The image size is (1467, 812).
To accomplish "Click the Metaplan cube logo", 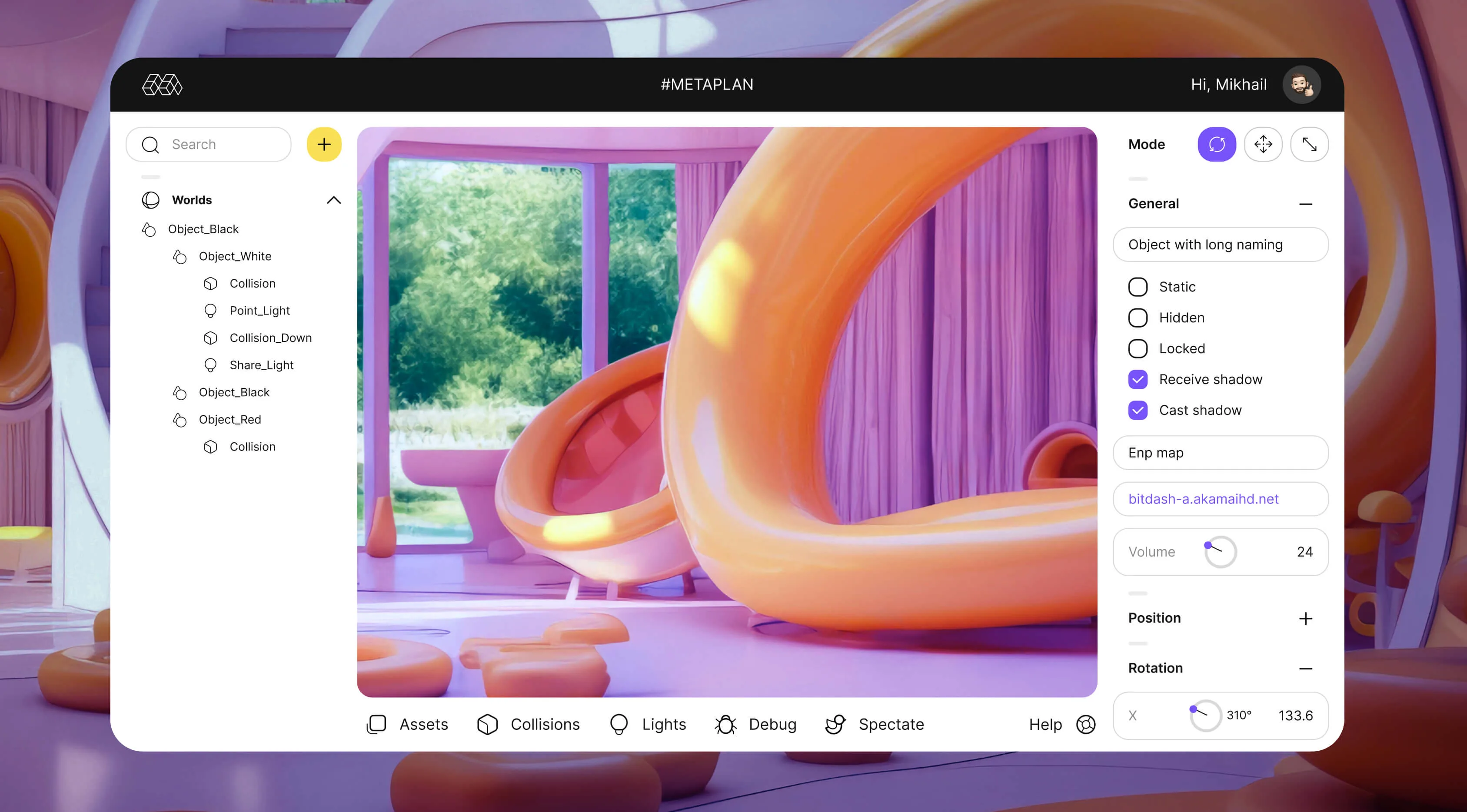I will point(162,85).
